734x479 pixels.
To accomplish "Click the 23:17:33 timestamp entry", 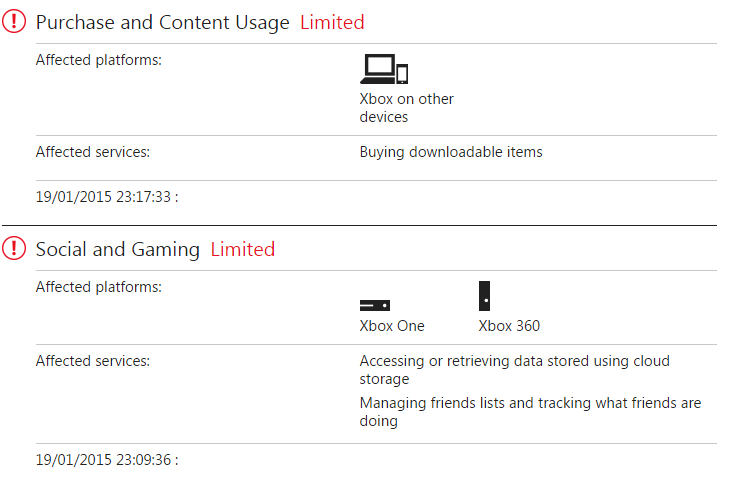I will (106, 197).
